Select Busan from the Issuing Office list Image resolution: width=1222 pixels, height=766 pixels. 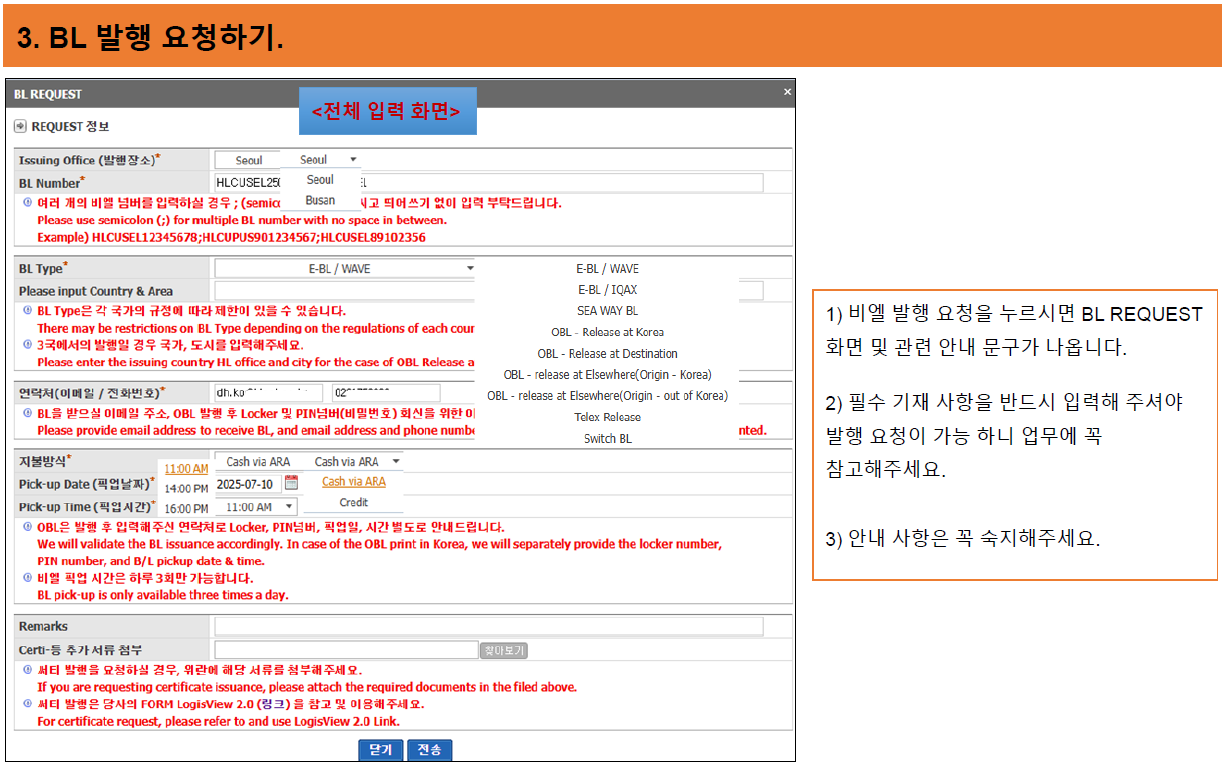click(321, 198)
